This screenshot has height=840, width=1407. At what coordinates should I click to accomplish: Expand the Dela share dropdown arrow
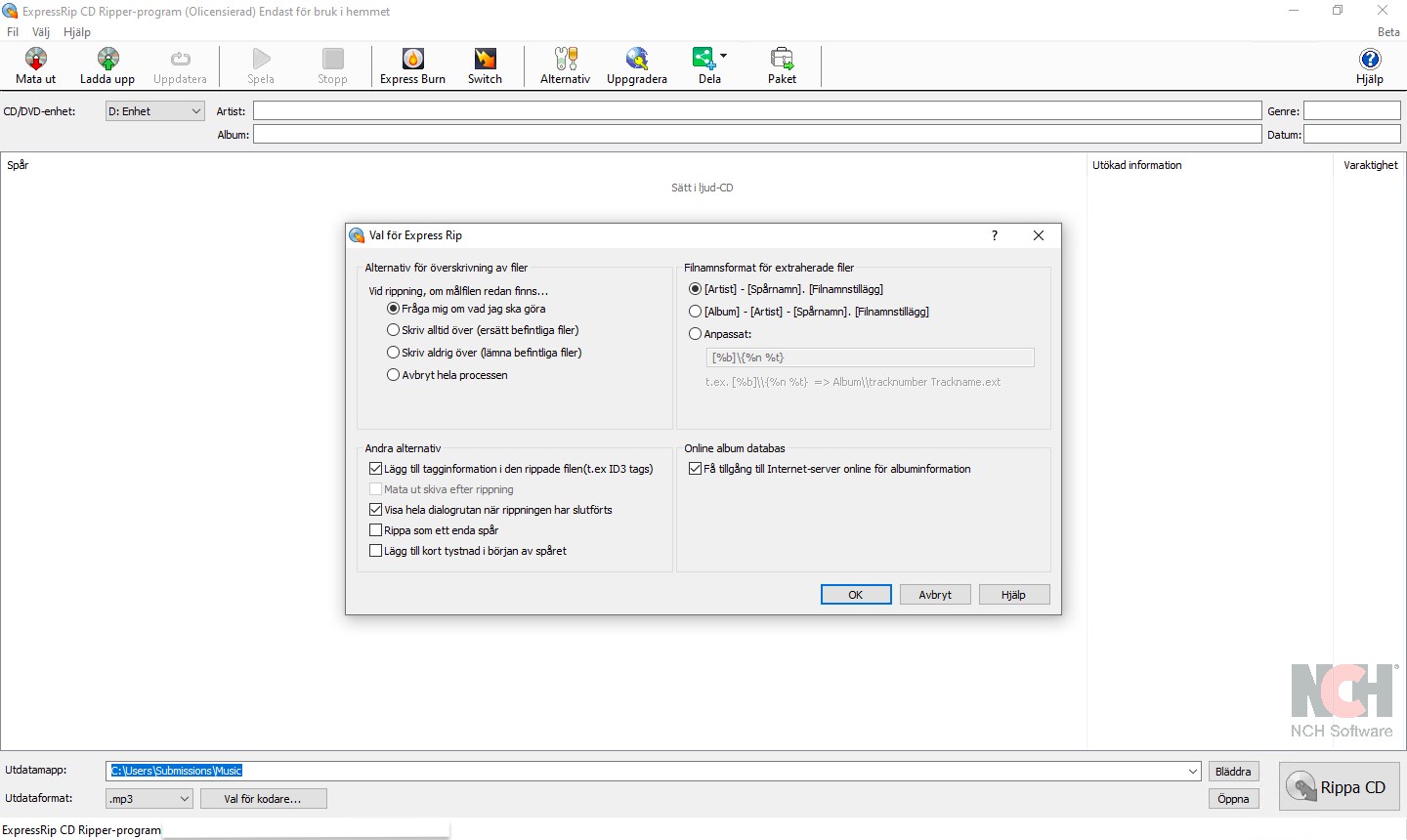point(723,56)
